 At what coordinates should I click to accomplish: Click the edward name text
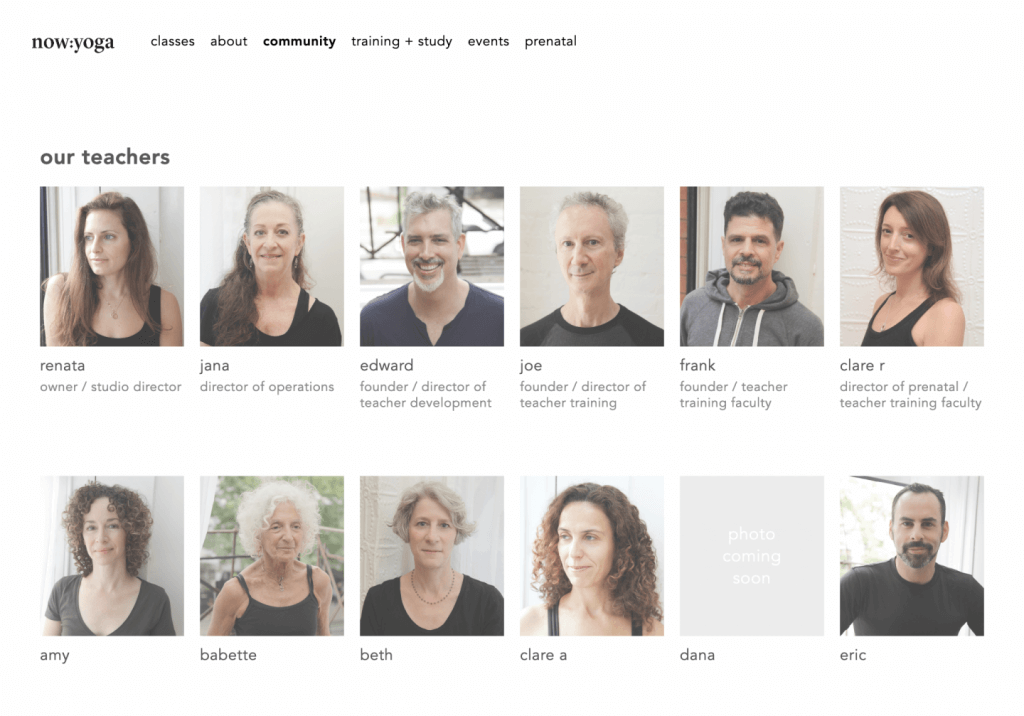tap(387, 365)
